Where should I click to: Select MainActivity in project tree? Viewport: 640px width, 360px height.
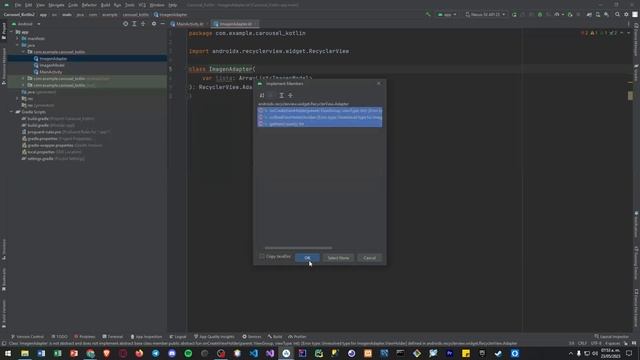pyautogui.click(x=51, y=72)
